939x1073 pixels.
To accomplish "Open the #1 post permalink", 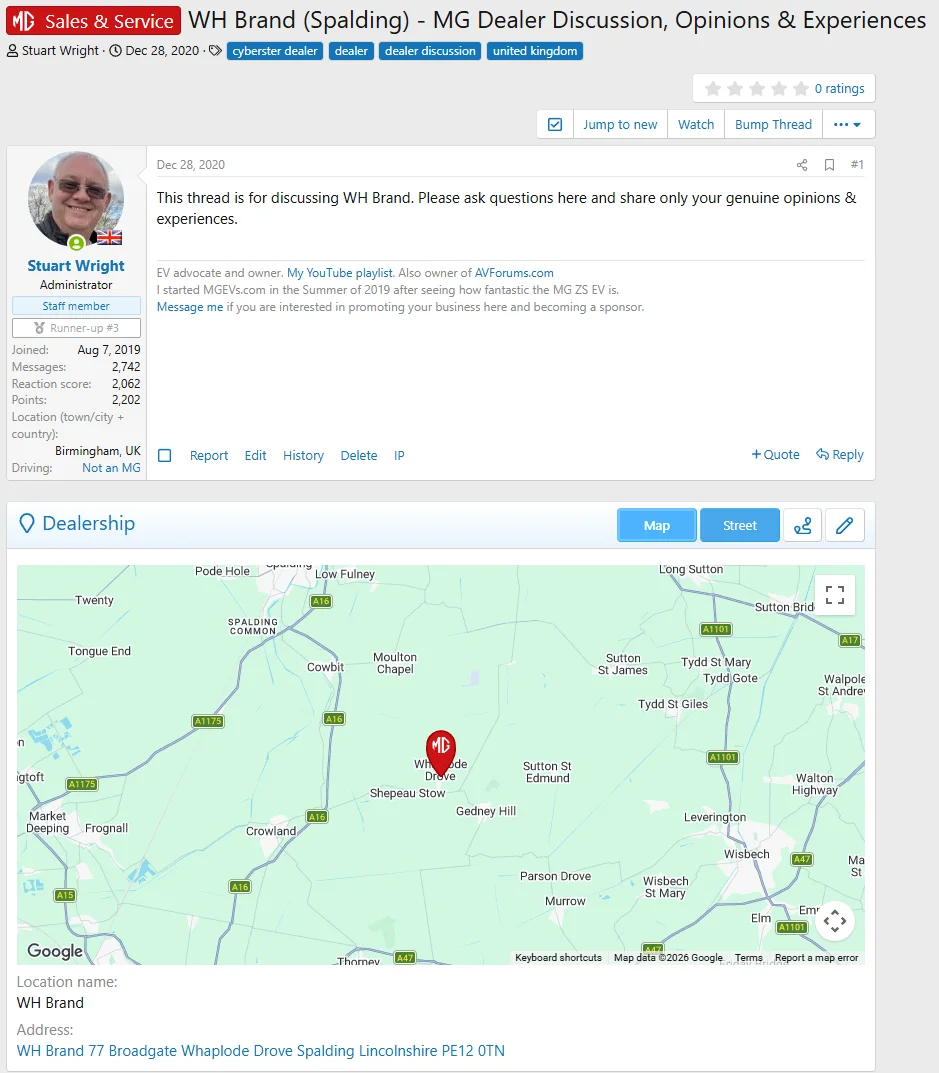I will click(x=857, y=165).
